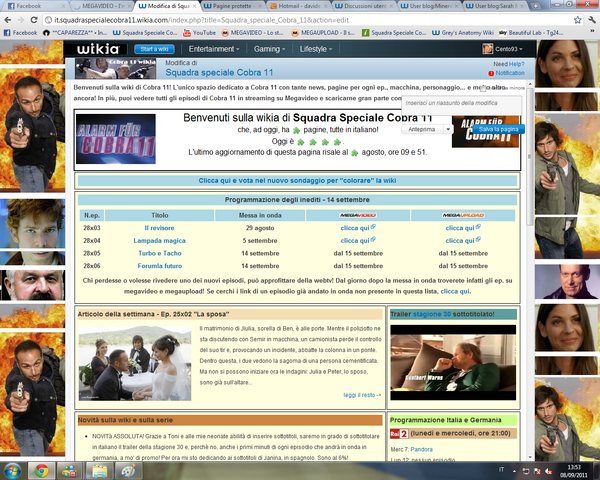Click the stagione 30 trailer video thumbnail
Screen dimensions: 600x480
pos(453,362)
